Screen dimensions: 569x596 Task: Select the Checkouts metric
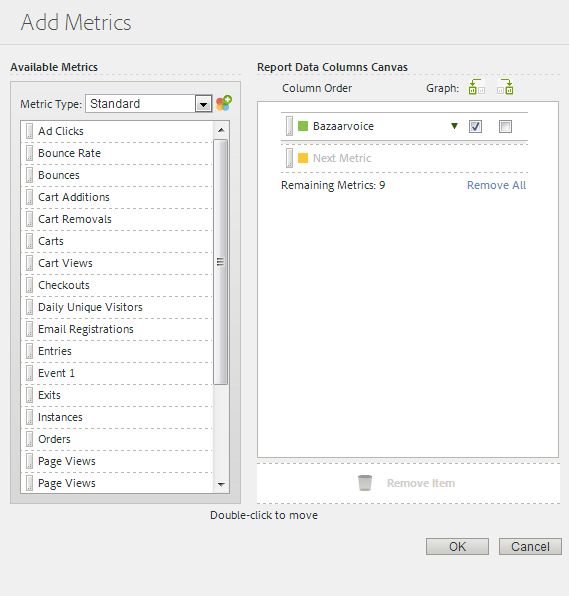(64, 285)
